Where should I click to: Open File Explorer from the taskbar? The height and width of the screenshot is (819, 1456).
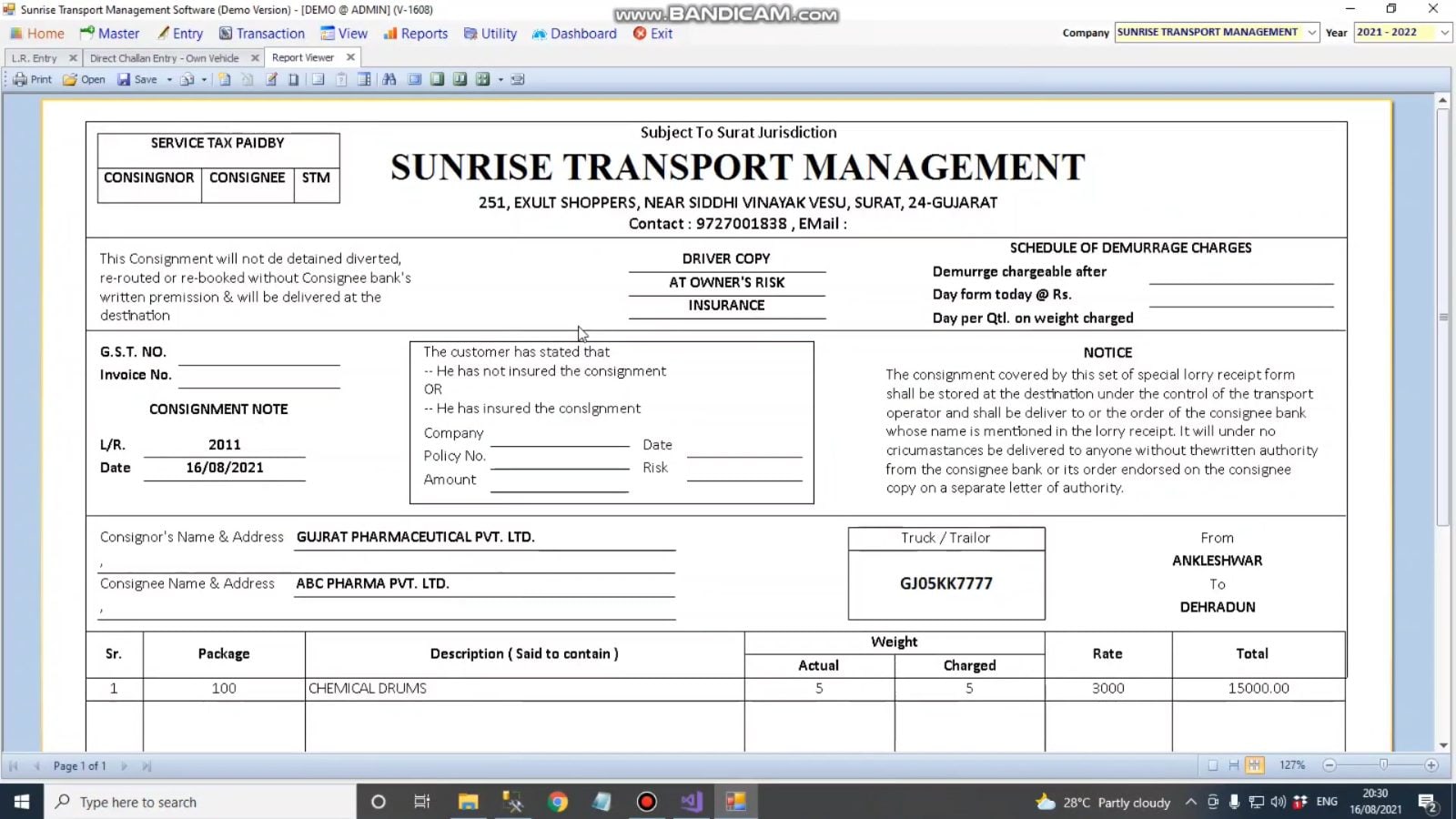(469, 802)
